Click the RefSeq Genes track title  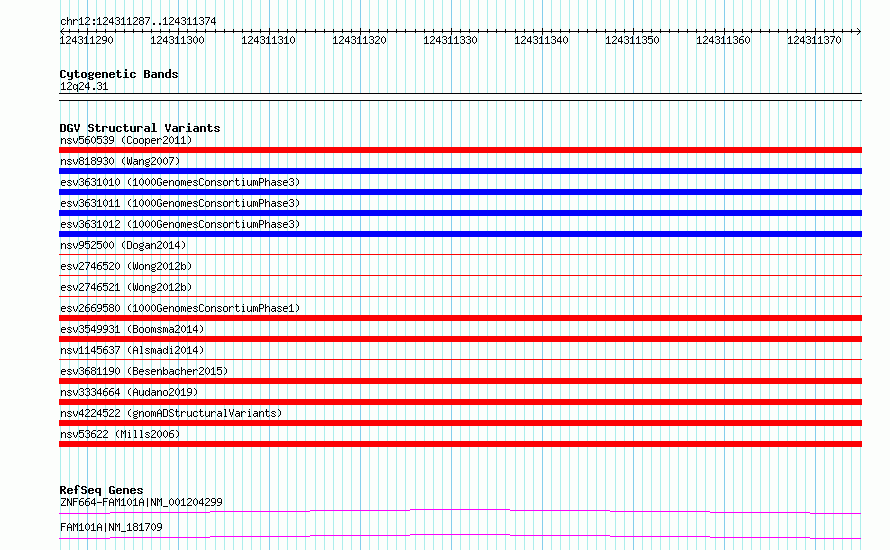101,490
